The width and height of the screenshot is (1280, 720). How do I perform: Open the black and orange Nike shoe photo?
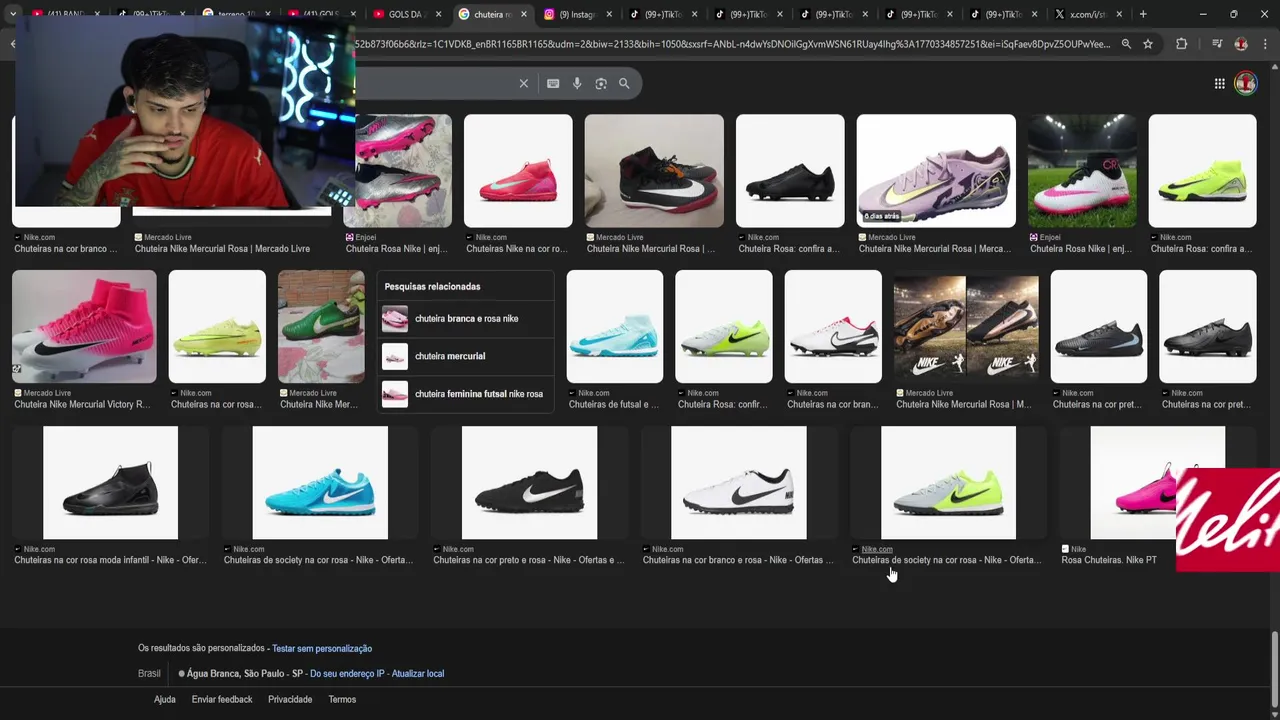(654, 171)
